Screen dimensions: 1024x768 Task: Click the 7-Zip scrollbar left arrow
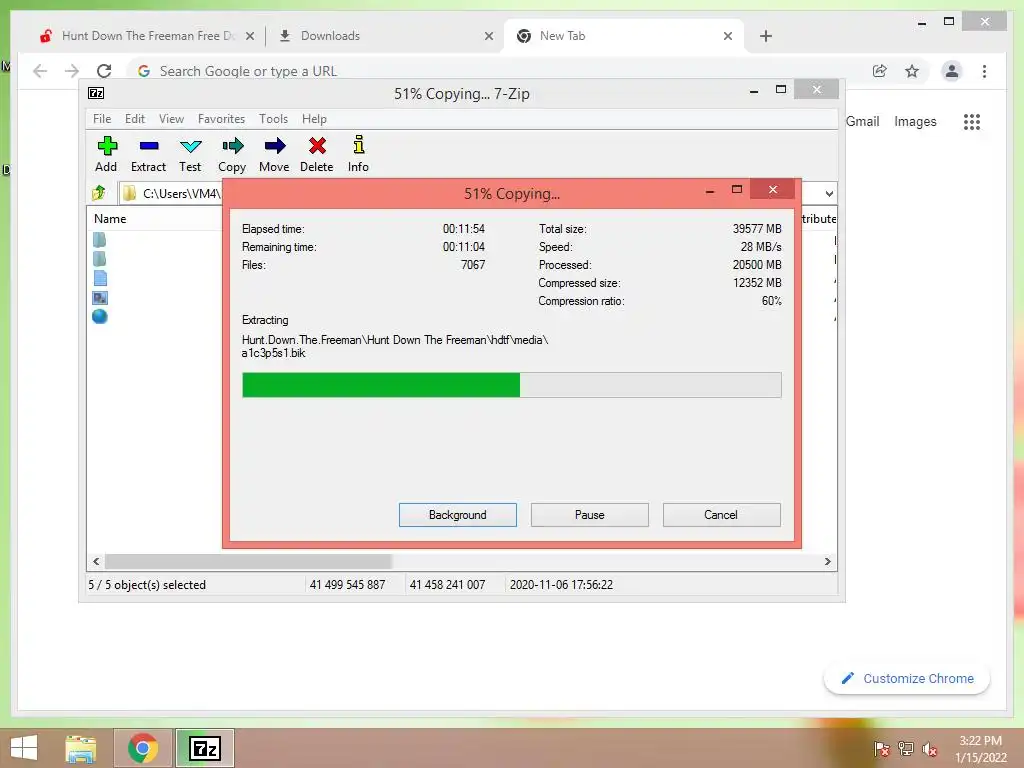pos(96,562)
